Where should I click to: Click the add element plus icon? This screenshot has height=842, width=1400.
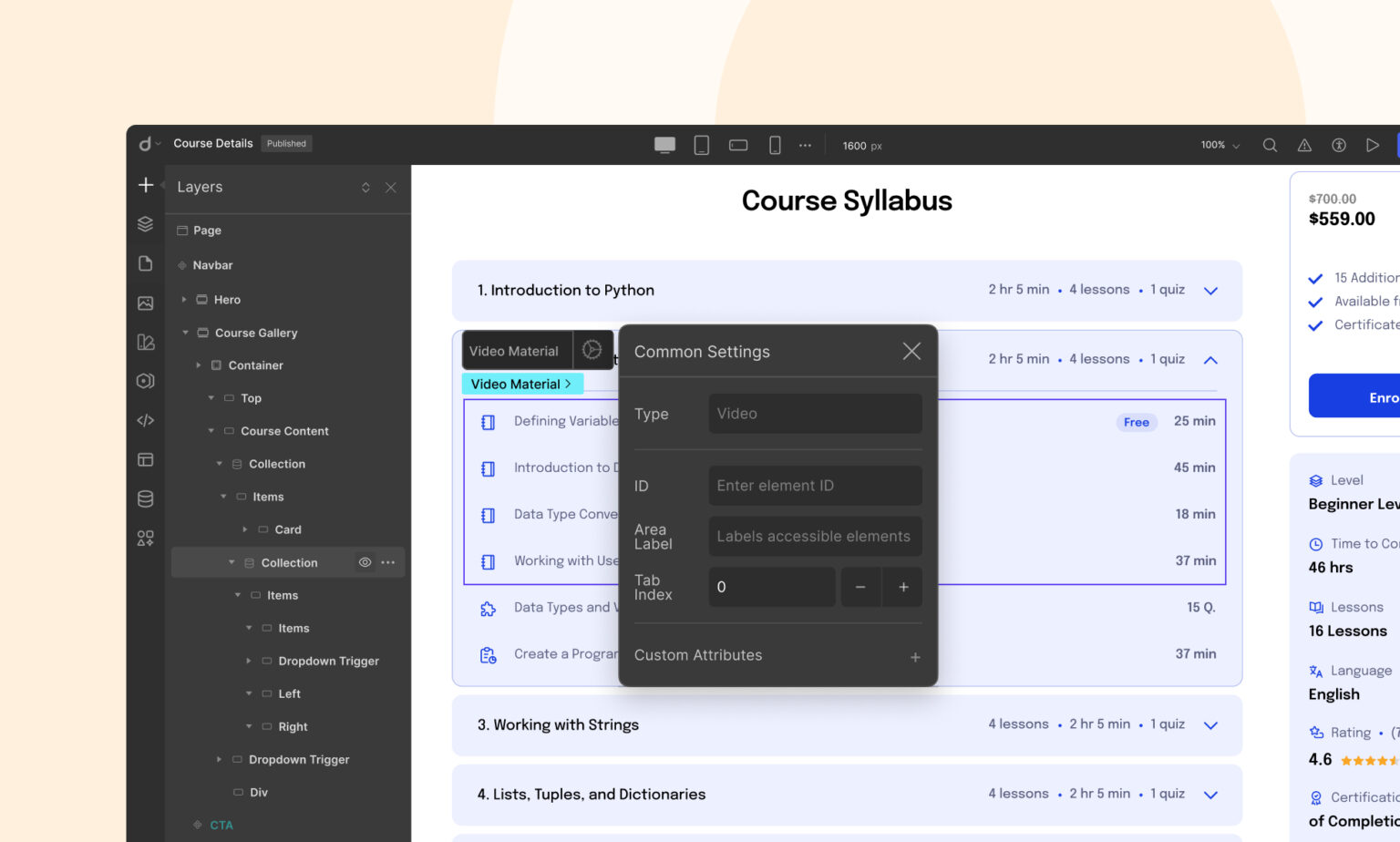click(x=146, y=186)
